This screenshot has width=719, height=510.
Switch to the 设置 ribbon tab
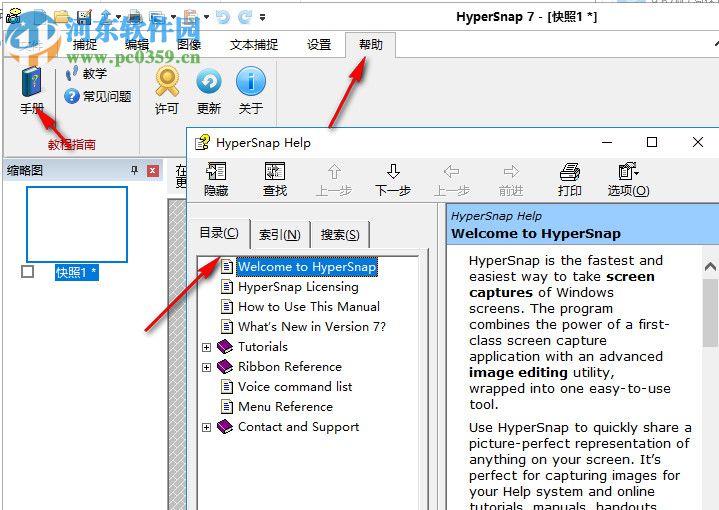coord(319,44)
